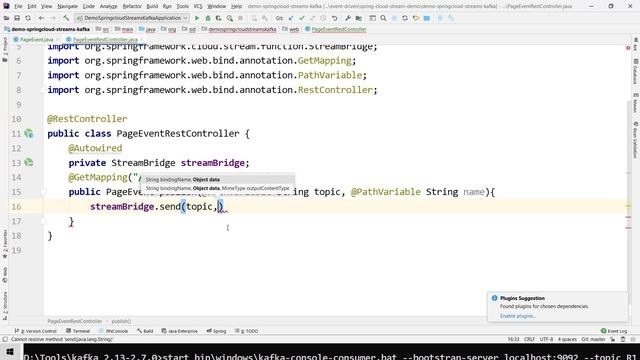This screenshot has width=640, height=360.
Task: Click the Enable plugins link
Action: pyautogui.click(x=518, y=316)
